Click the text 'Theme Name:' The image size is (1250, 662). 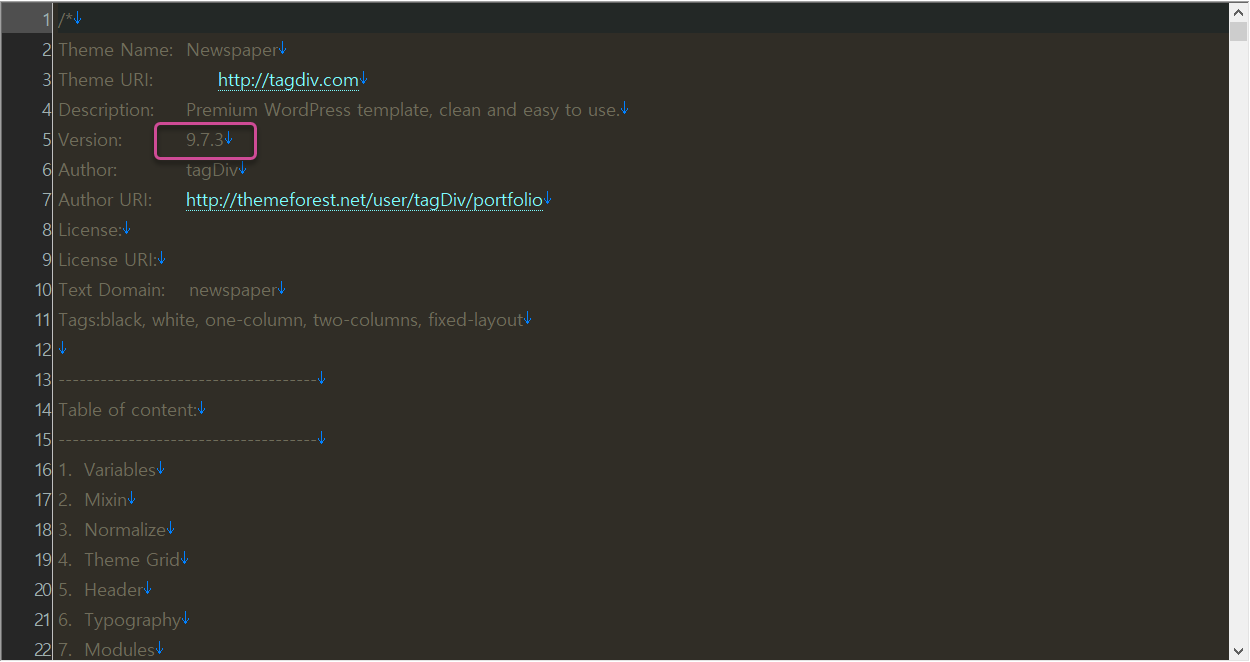pyautogui.click(x=116, y=50)
